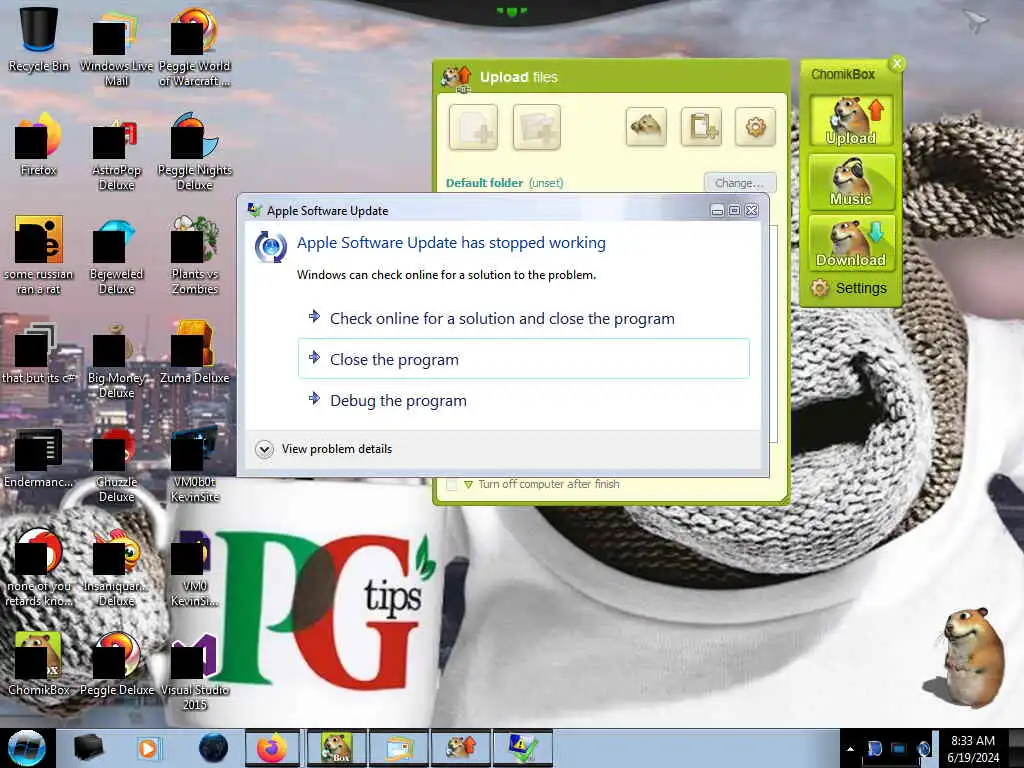Click the Apple Software Update error taskbar button
Screen dimensions: 1024x768
[x=524, y=748]
